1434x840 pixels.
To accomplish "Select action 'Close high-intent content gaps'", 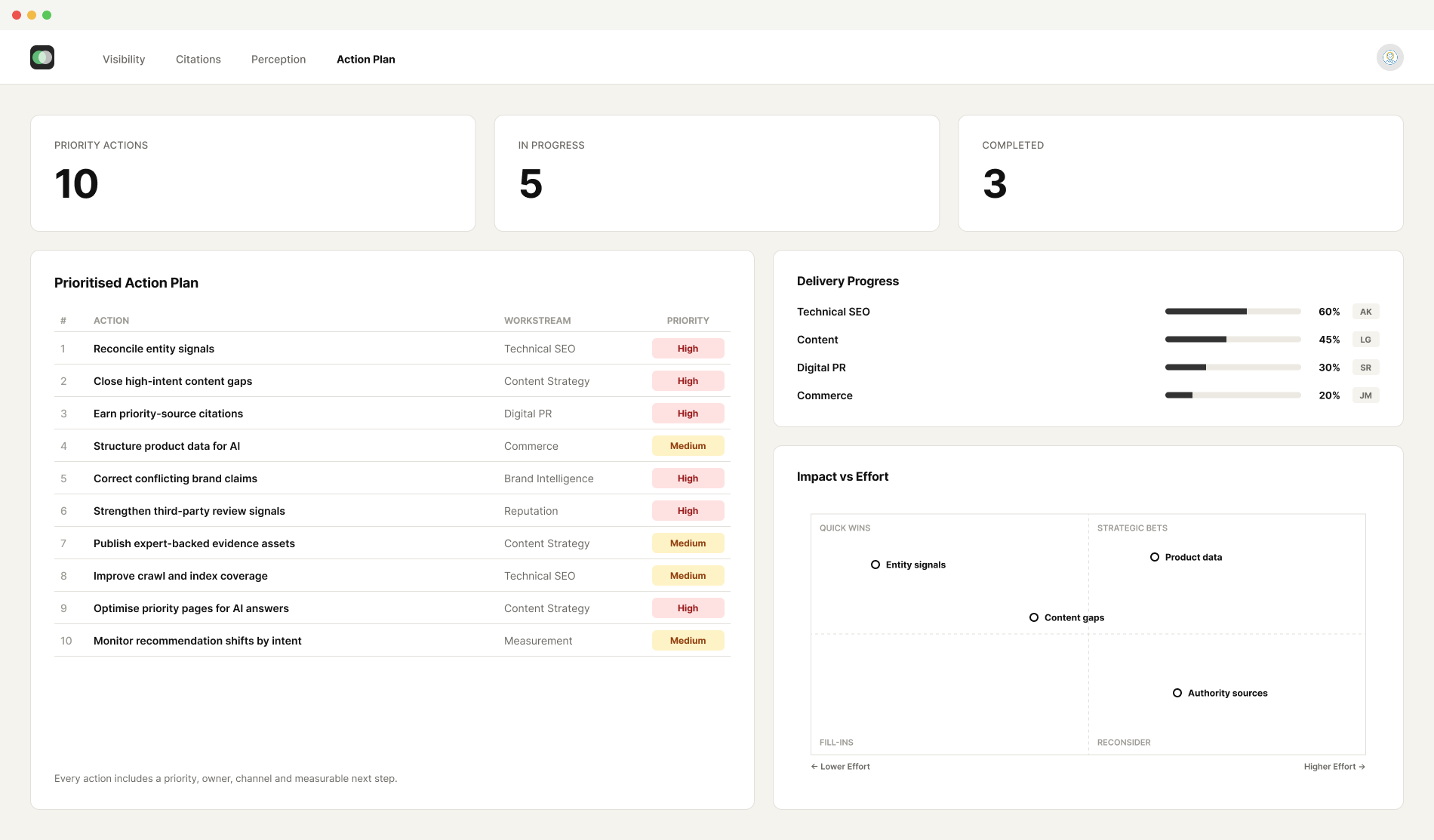I will [x=173, y=381].
